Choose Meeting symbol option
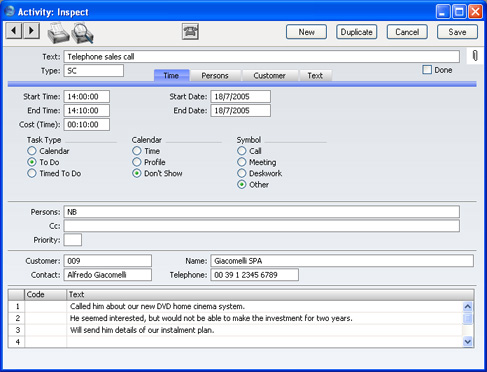The height and width of the screenshot is (372, 487). [242, 162]
